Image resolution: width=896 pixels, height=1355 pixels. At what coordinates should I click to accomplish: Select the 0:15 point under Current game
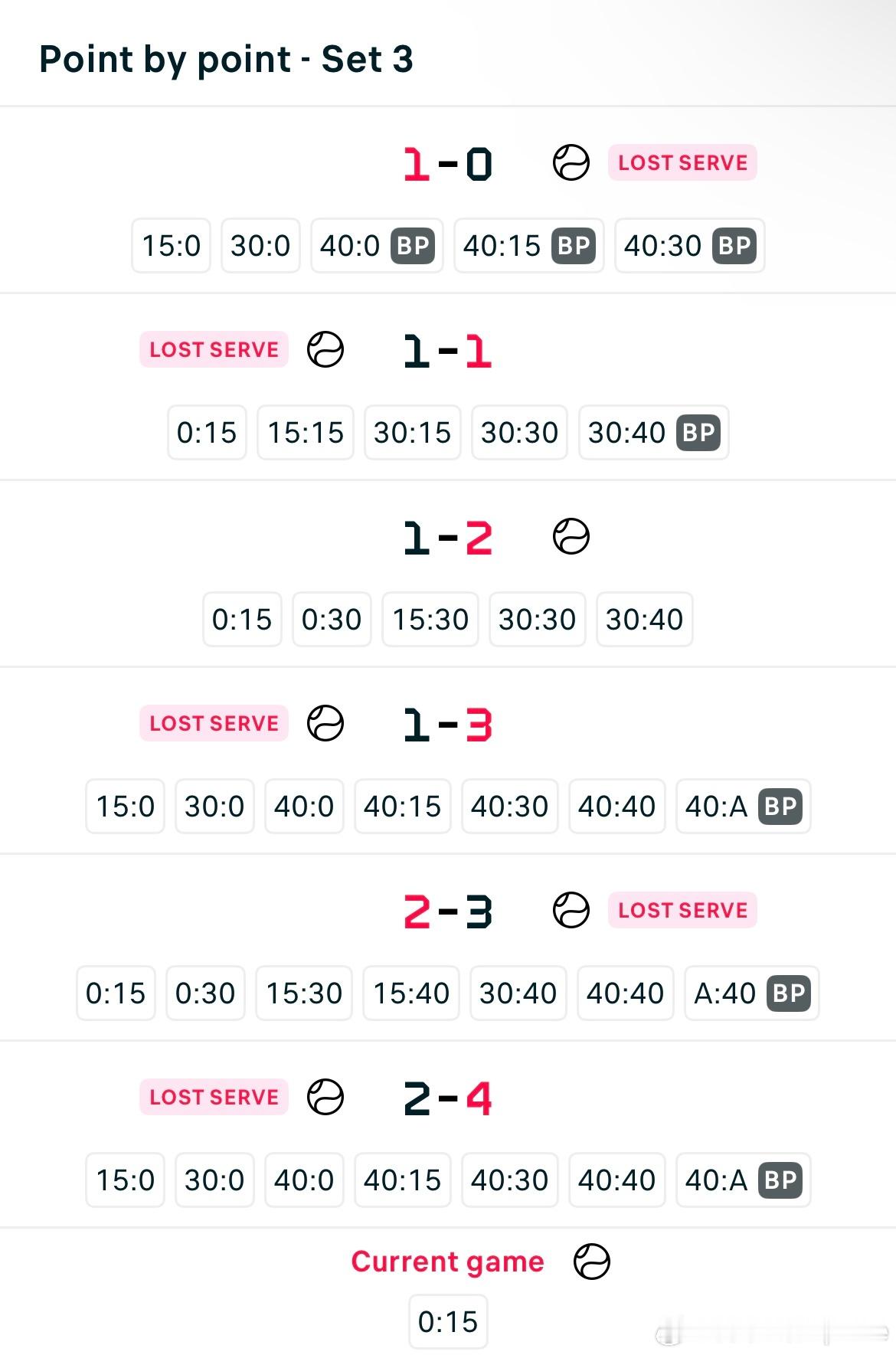(x=448, y=1322)
